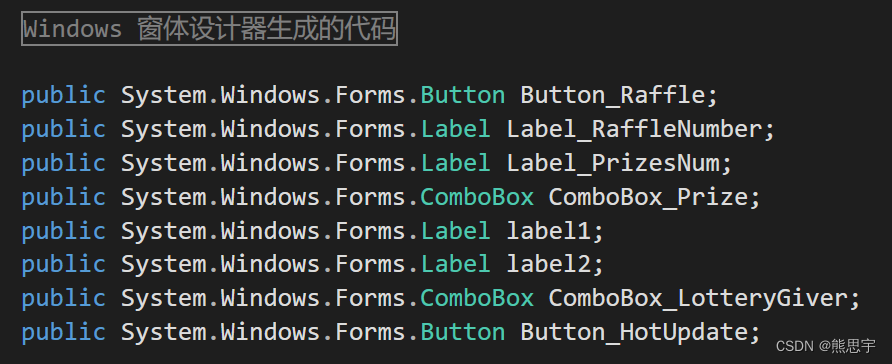Expand the collapsed Windows 窗体设计器生成的代码 region
Image resolution: width=892 pixels, height=364 pixels.
coord(209,28)
